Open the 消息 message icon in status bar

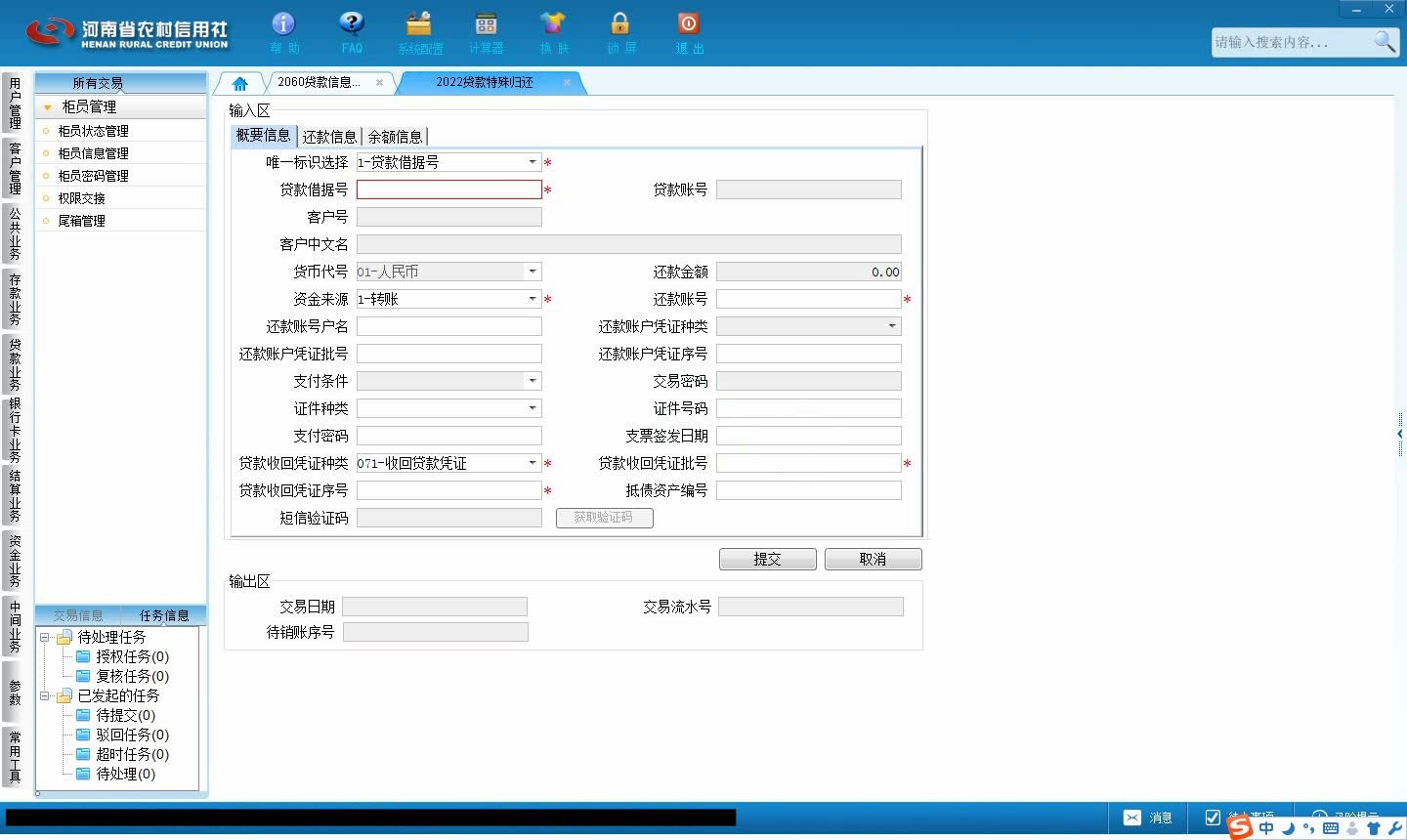pyautogui.click(x=1132, y=818)
